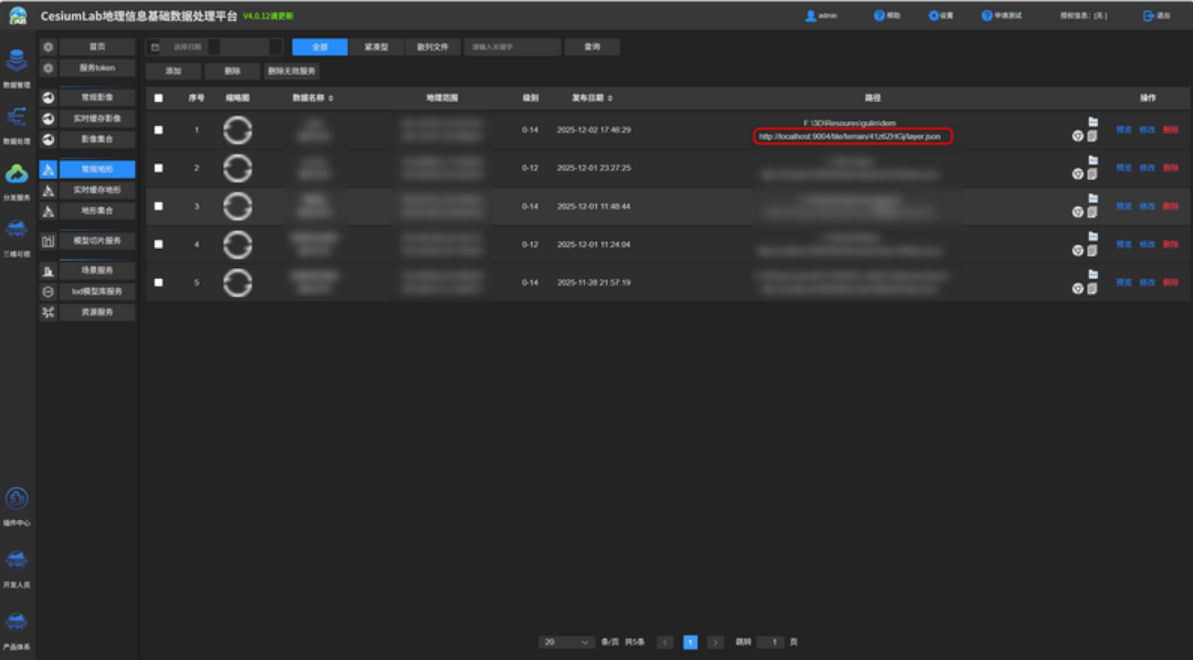Click the 修改 edit link in row 2
This screenshot has width=1193, height=660.
1147,168
